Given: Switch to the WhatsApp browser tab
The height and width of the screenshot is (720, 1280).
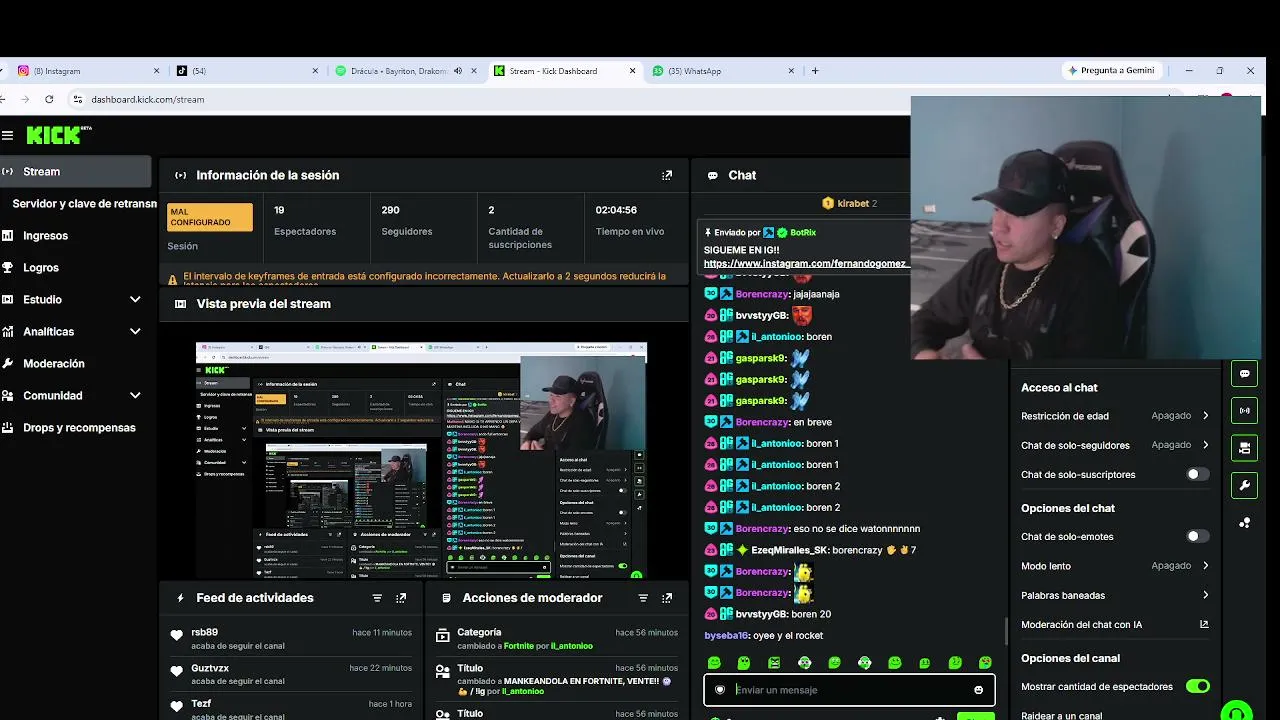Looking at the screenshot, I should tap(722, 71).
